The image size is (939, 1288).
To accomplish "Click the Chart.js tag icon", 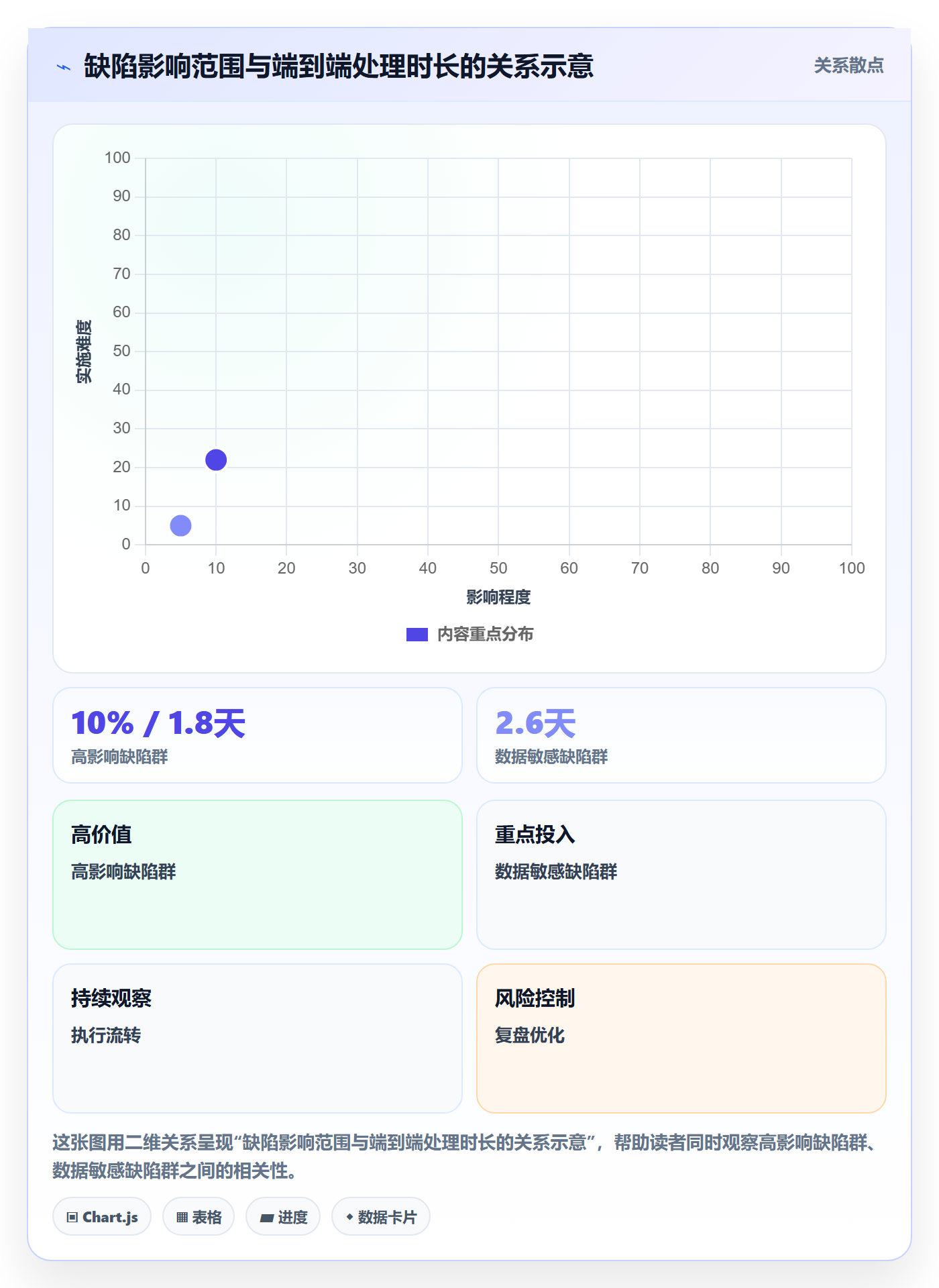I will pos(72,1217).
